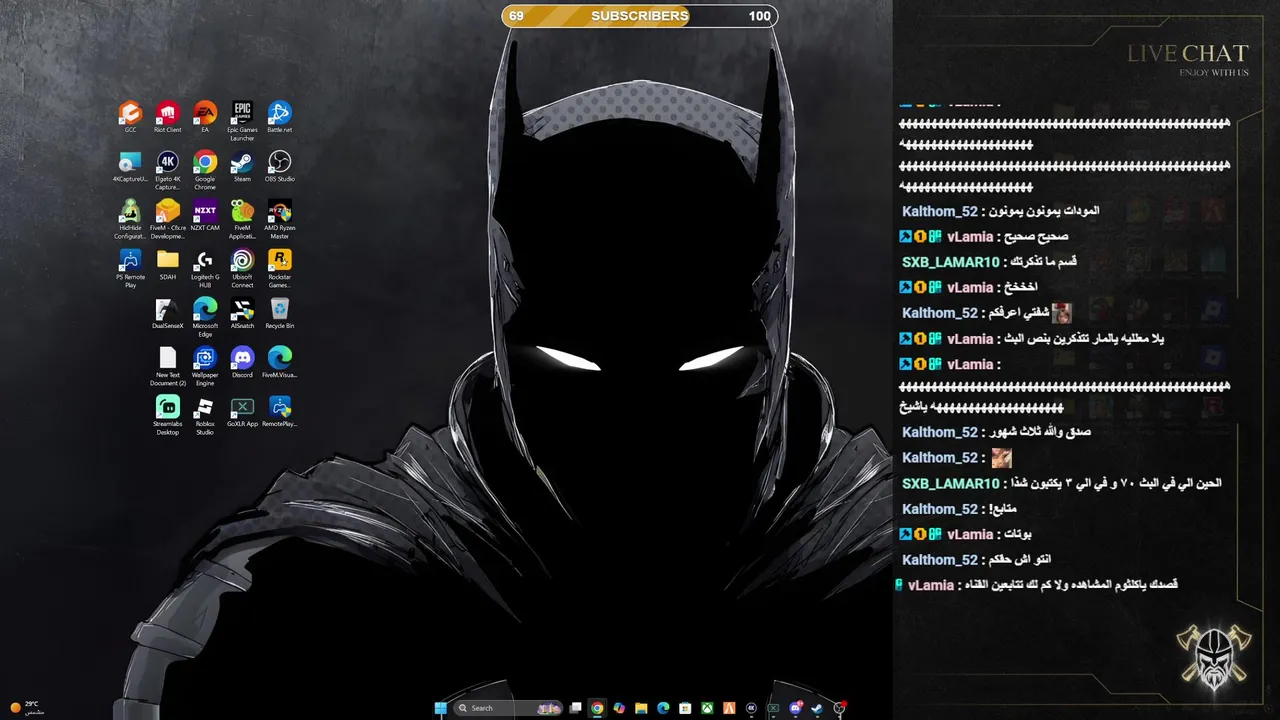Select DualSenseX desktop icon
The width and height of the screenshot is (1280, 720).
167,313
